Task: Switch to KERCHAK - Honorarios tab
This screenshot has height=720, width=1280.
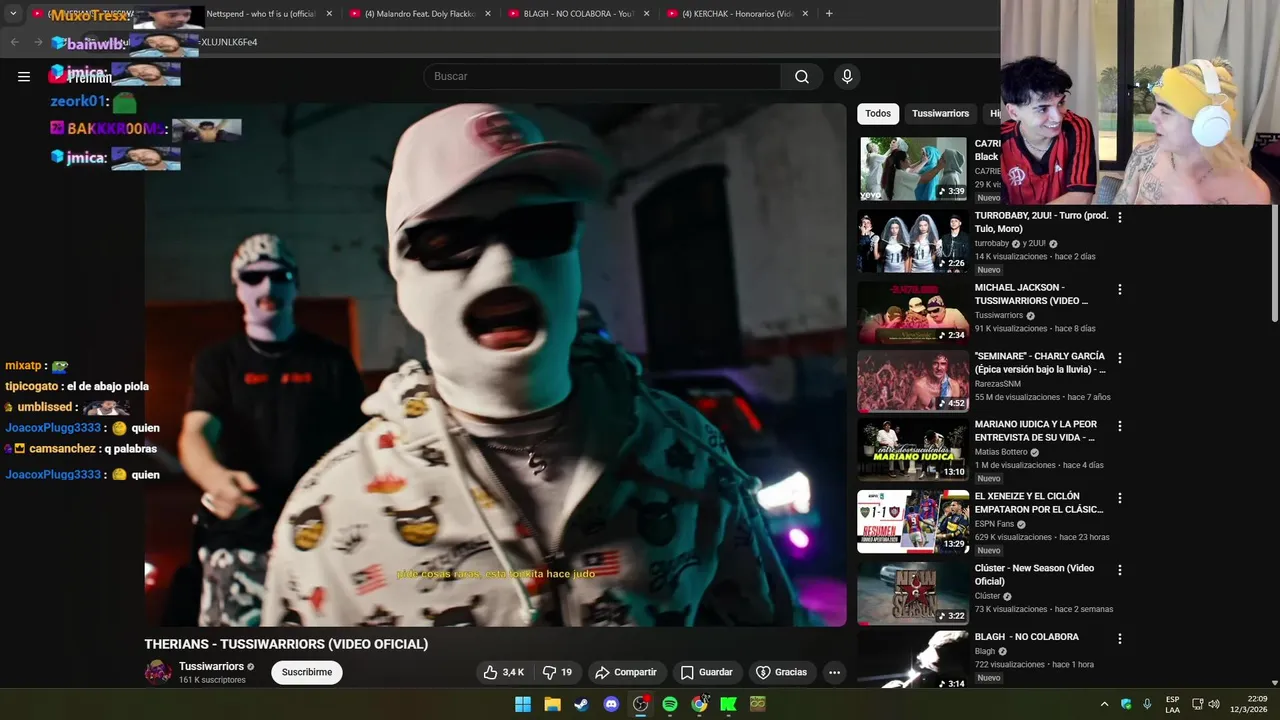Action: click(738, 14)
